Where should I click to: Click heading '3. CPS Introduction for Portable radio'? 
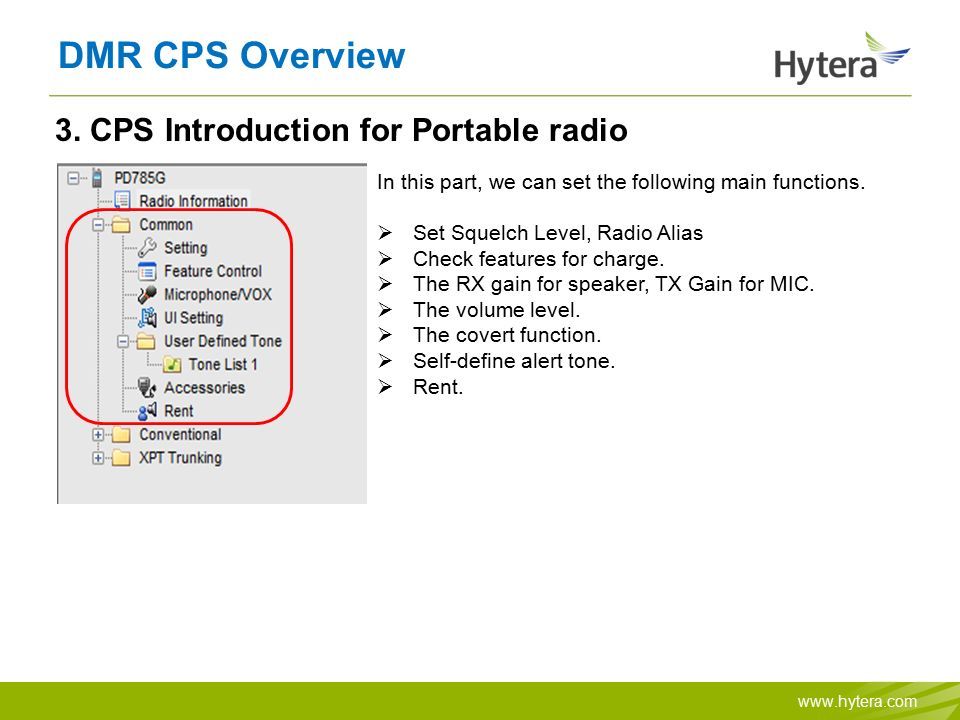(341, 130)
